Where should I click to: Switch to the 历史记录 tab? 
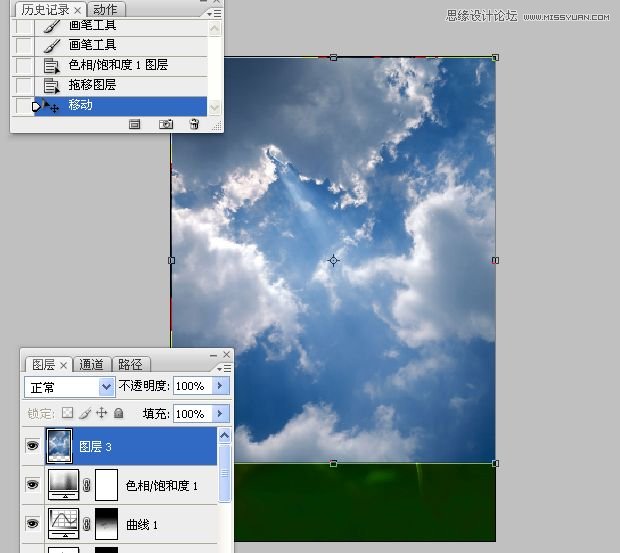(45, 9)
